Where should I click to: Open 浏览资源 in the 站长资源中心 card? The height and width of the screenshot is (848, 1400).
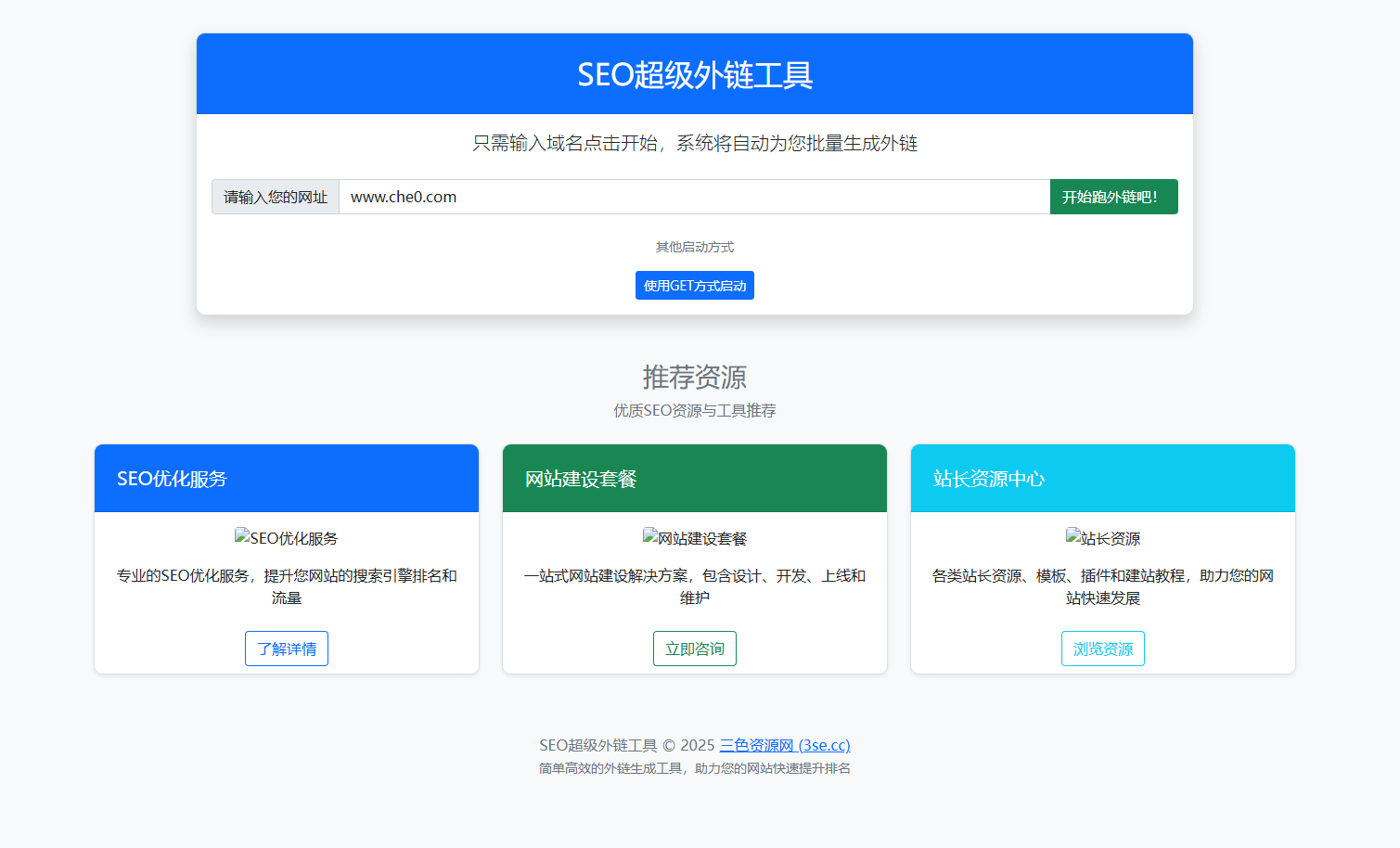click(1102, 649)
